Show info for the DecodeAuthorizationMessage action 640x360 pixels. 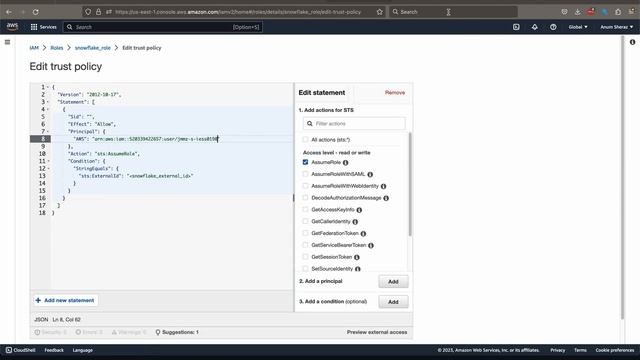point(386,198)
